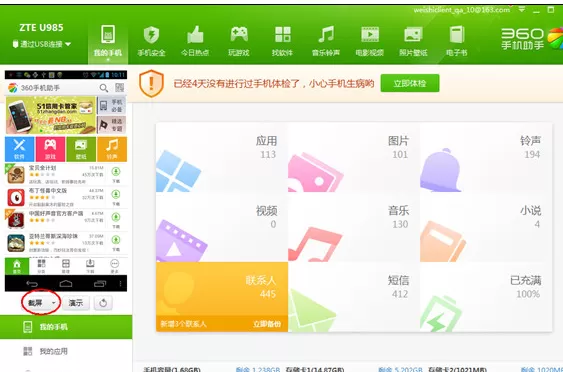This screenshot has width=563, height=372.
Task: Tap the Android recent apps key in preview
Action: pyautogui.click(x=99, y=284)
